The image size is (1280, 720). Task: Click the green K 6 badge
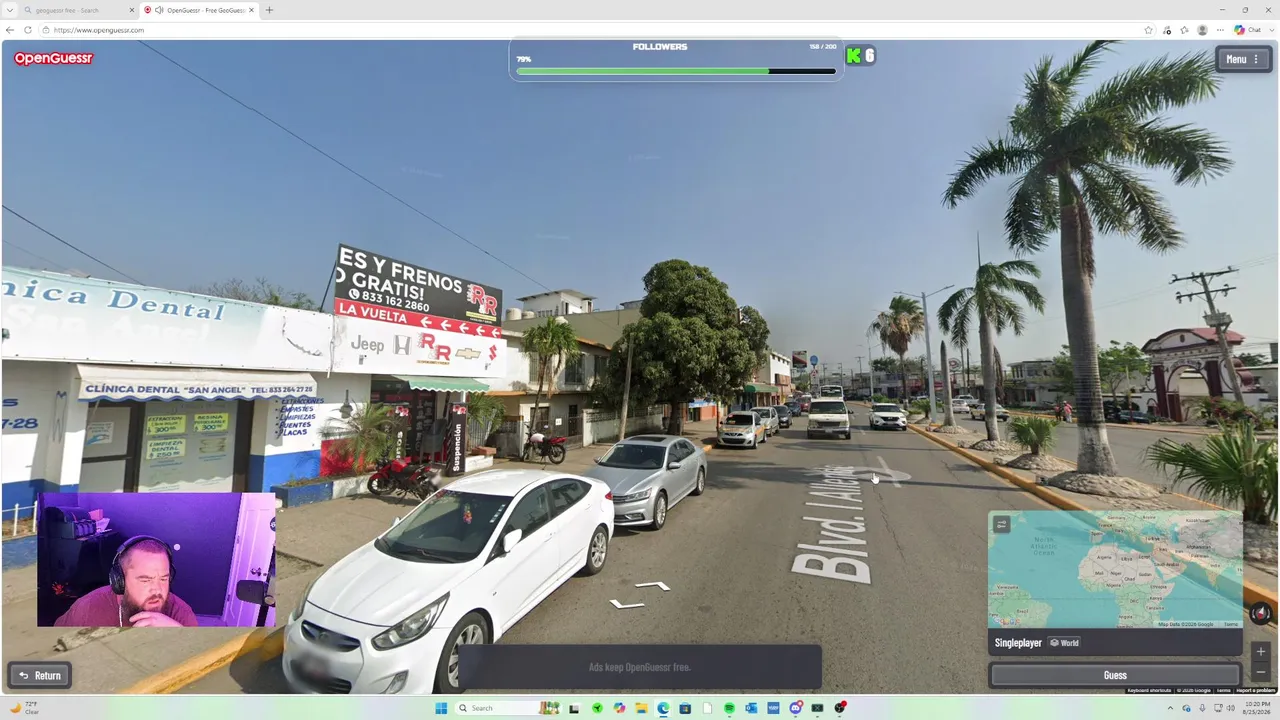860,56
